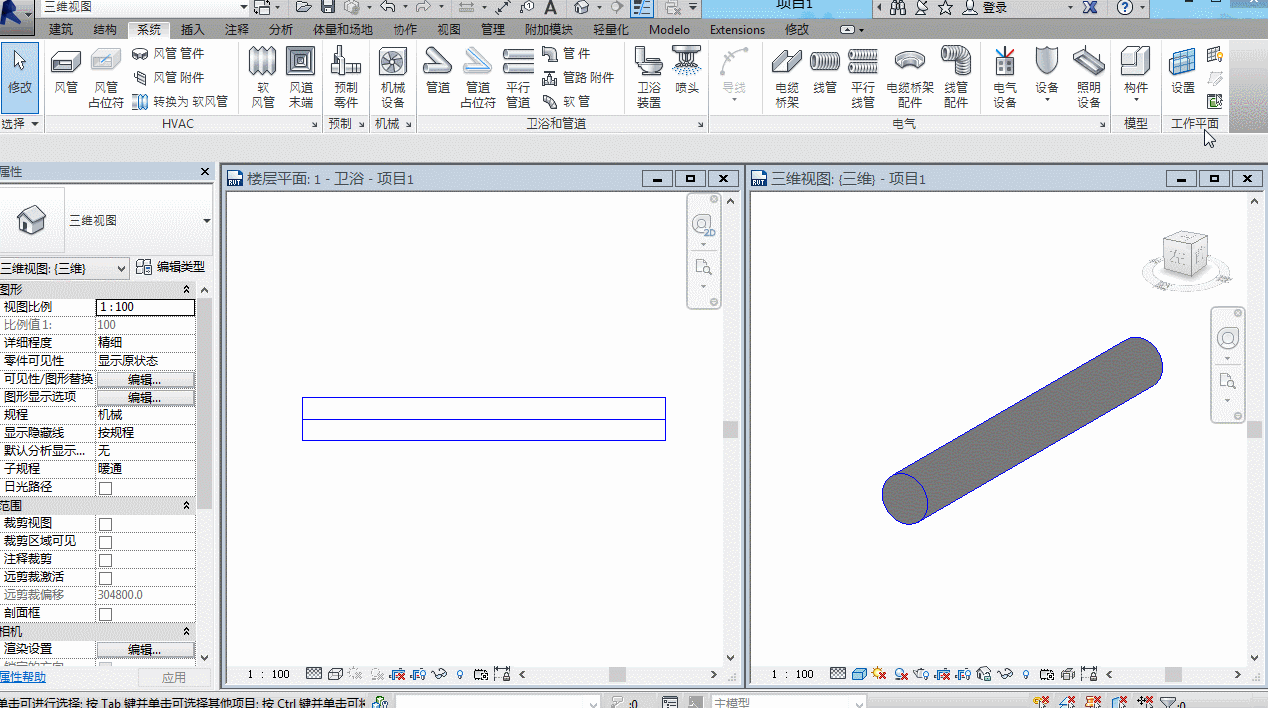This screenshot has width=1268, height=708.
Task: Select the 管路附件 pipe accessory tool
Action: tap(578, 77)
